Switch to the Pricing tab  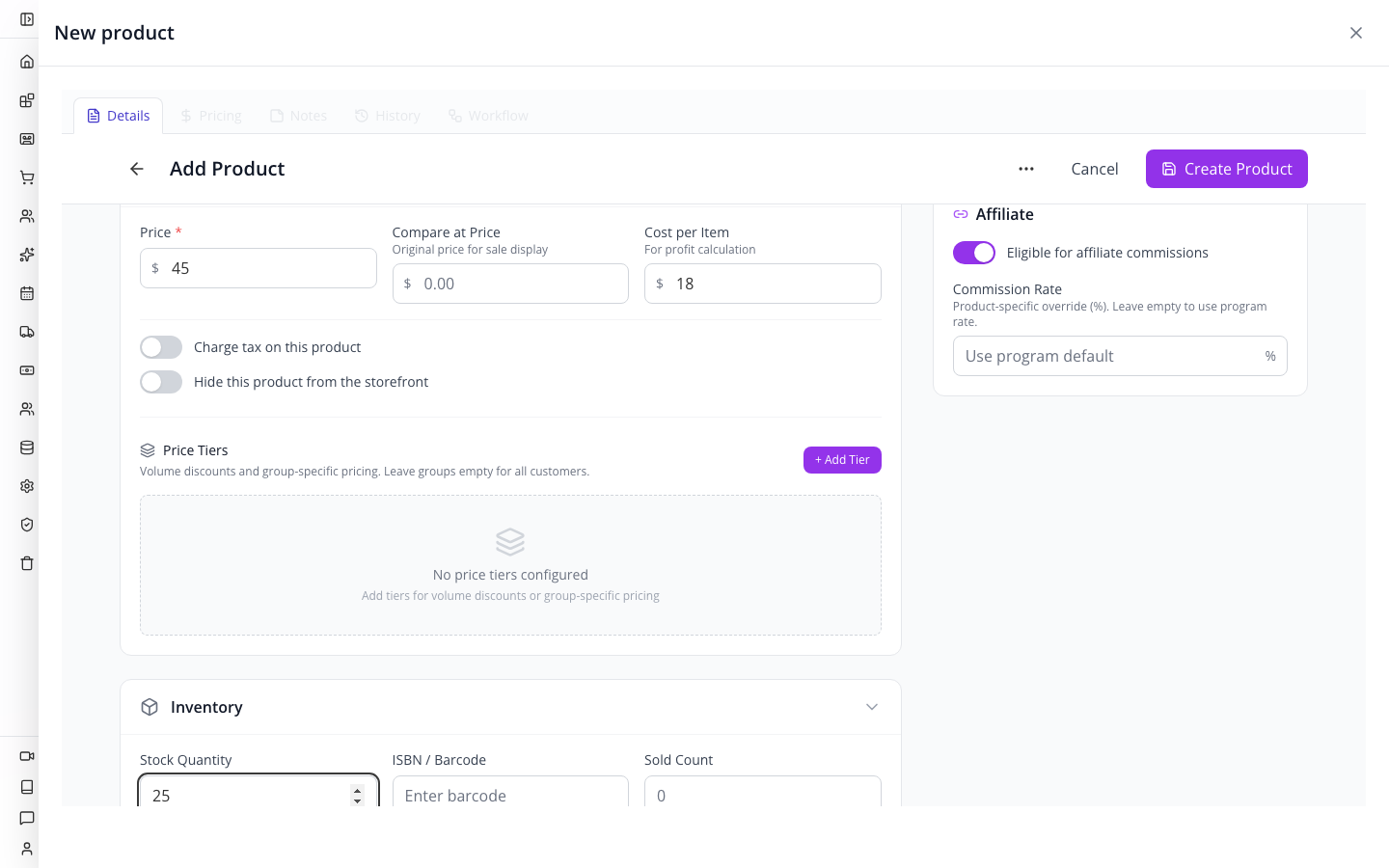point(211,116)
